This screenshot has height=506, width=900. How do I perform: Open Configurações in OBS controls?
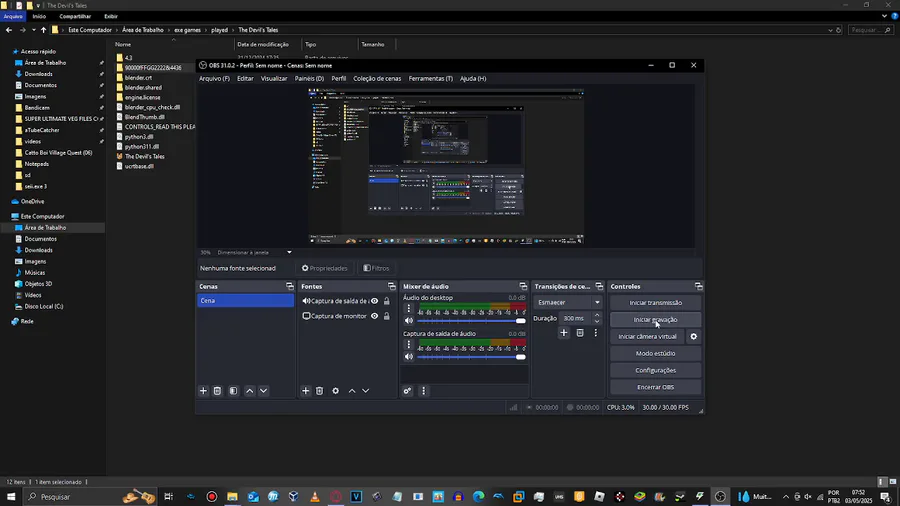click(x=655, y=371)
